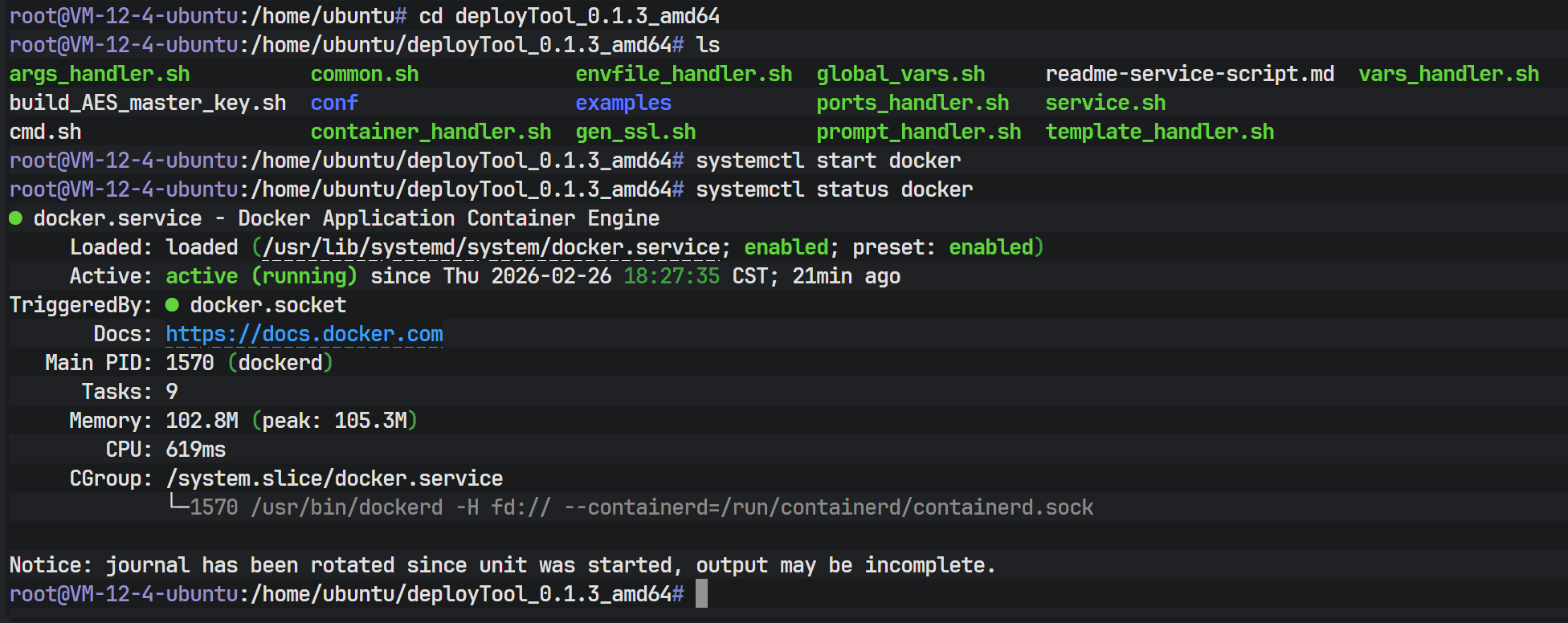
Task: Click the "systemctl status docker" command text
Action: 834,189
